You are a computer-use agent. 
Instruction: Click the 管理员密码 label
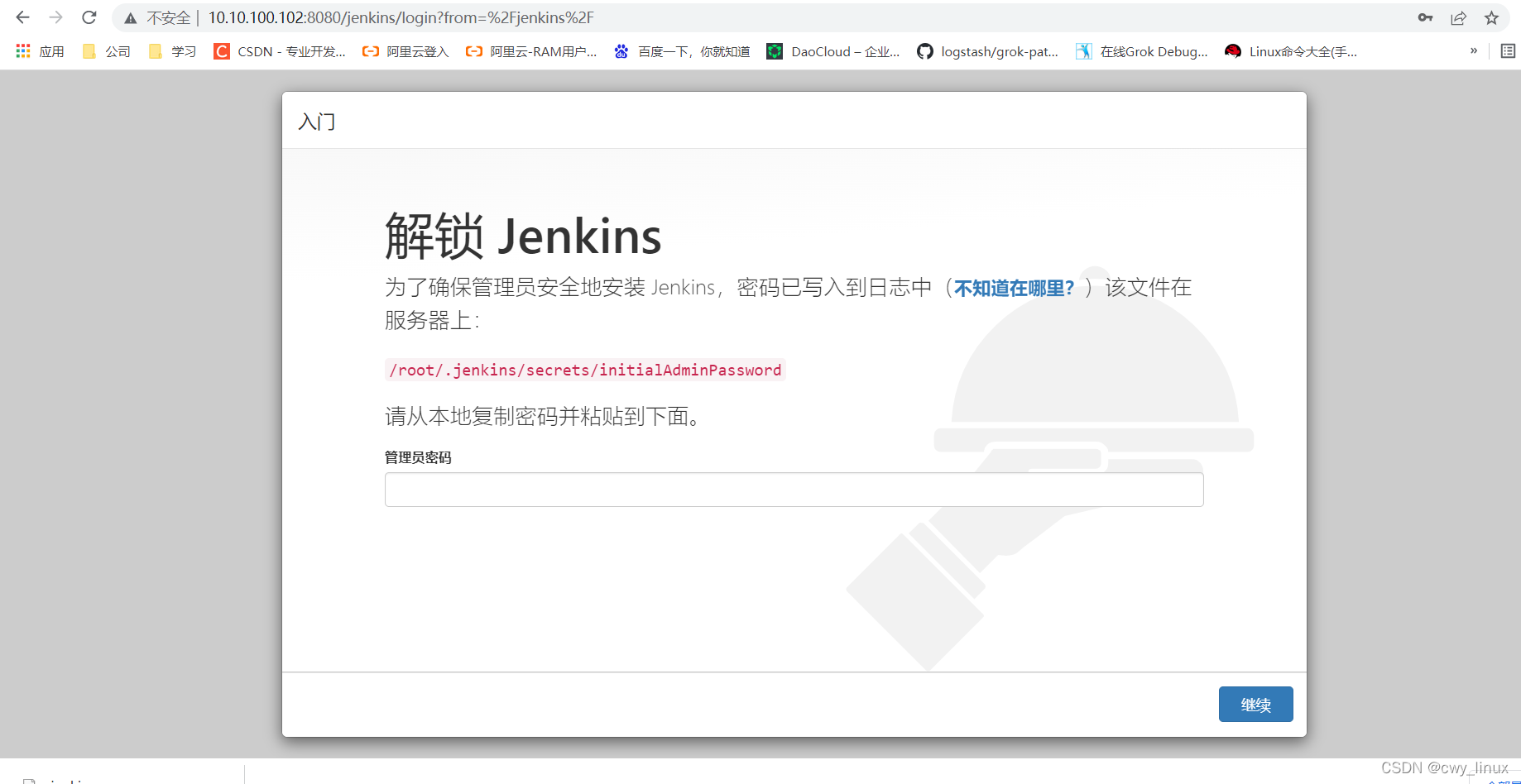418,457
